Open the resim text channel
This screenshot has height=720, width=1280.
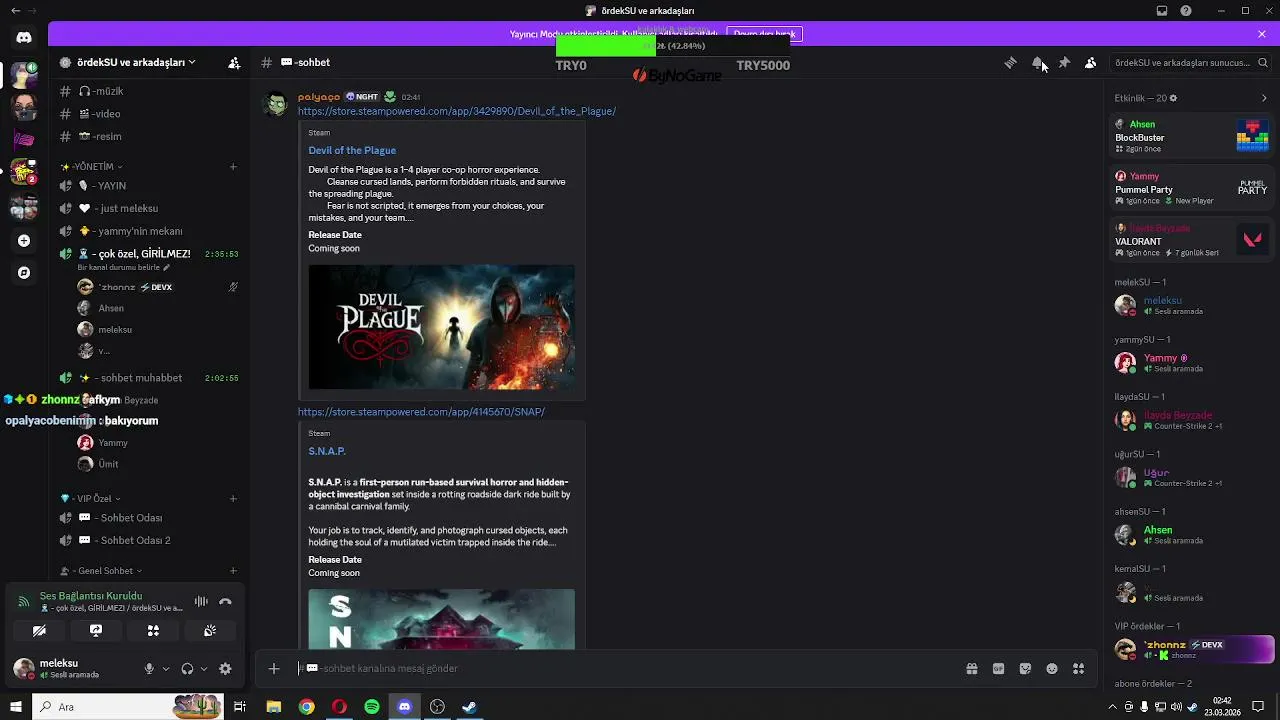(150, 136)
